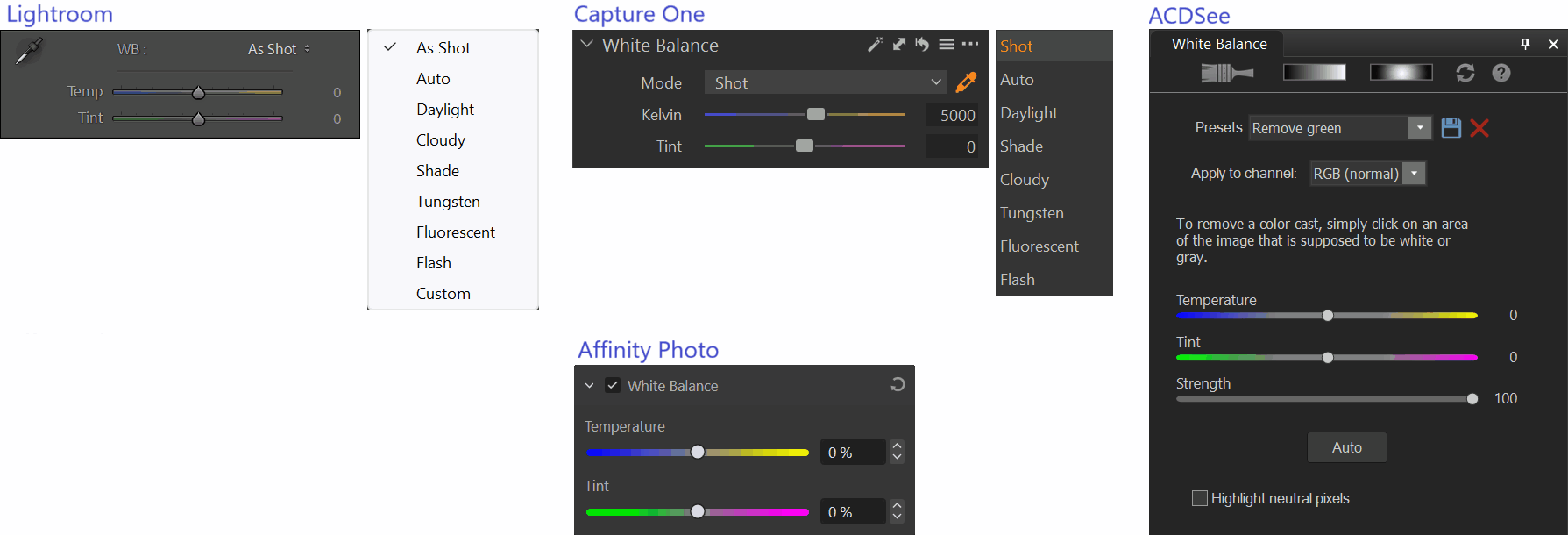
Task: Pick the Lightroom white balance eyedropper
Action: 28,52
